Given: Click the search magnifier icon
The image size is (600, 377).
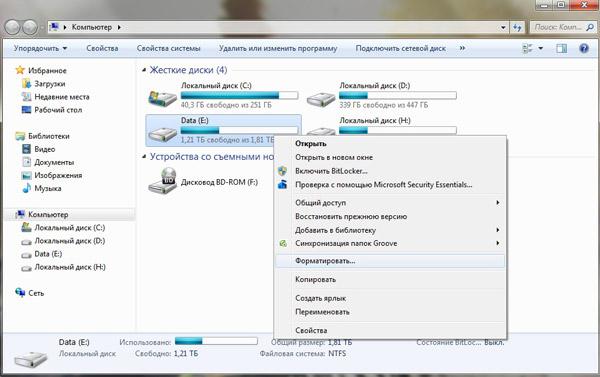Looking at the screenshot, I should [590, 27].
